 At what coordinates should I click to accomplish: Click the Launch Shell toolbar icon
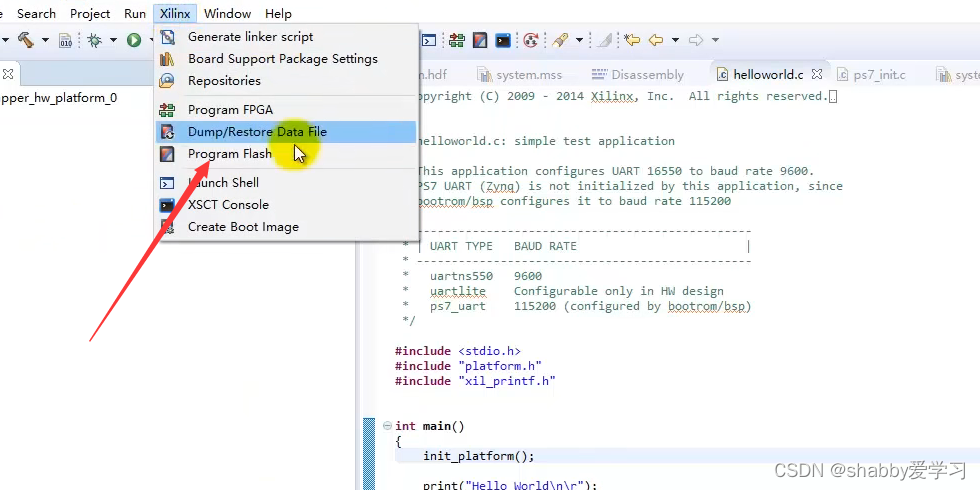[428, 41]
